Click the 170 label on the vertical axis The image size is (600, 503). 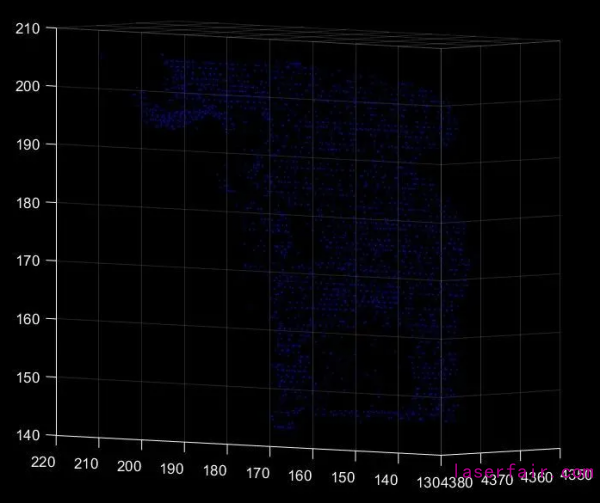(x=27, y=261)
